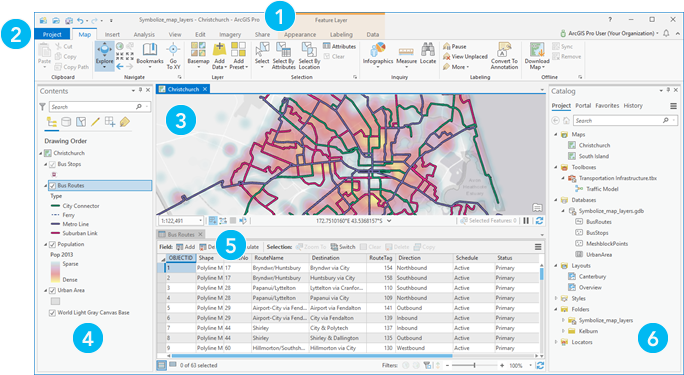Open the Appearance feature layer tab
Viewport: 684px width, 375px height.
coord(300,34)
